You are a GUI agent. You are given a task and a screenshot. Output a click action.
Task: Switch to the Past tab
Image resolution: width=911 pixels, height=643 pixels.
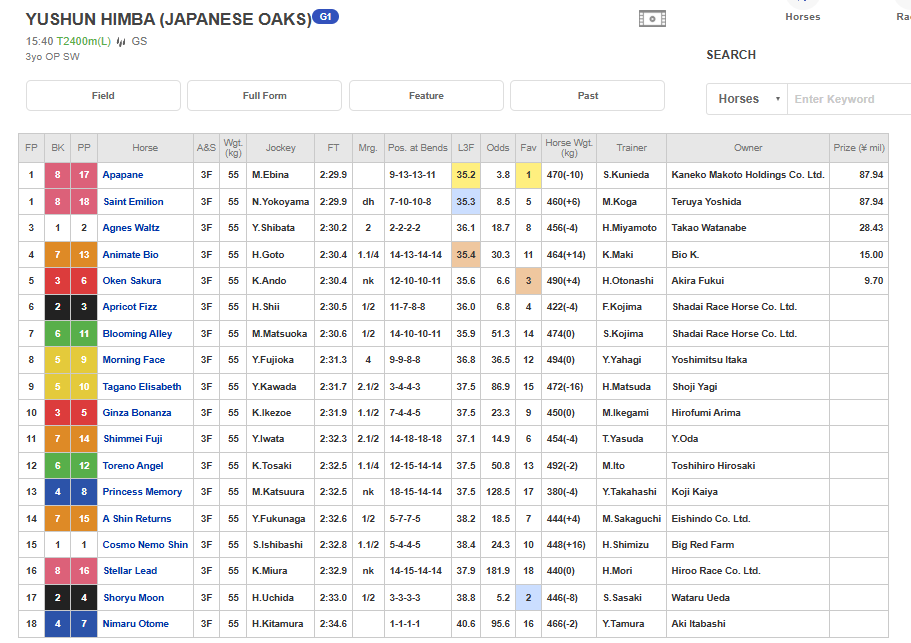pos(587,95)
